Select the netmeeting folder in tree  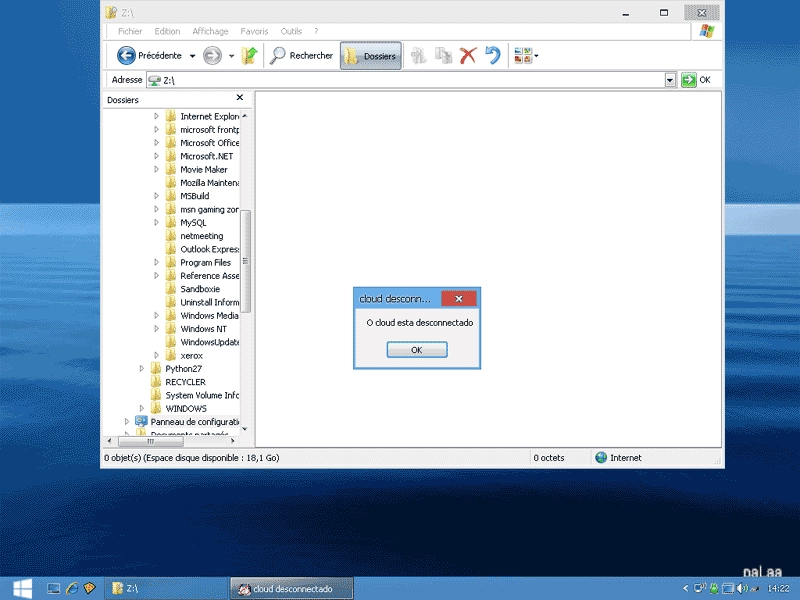pos(202,236)
